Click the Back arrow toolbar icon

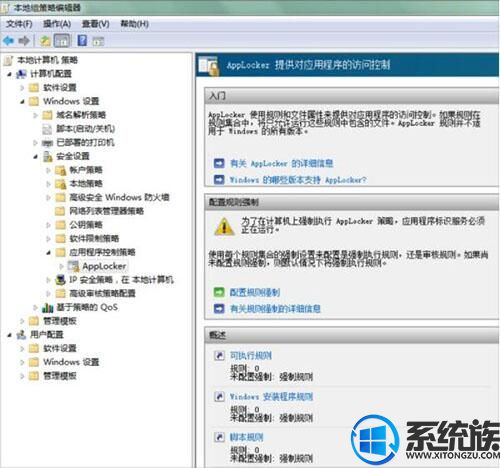coord(8,41)
